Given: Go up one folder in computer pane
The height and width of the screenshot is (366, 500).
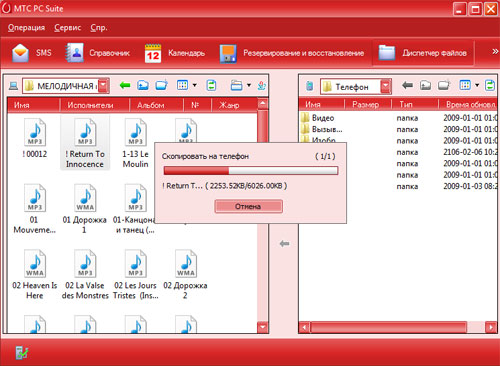Looking at the screenshot, I should pyautogui.click(x=143, y=86).
